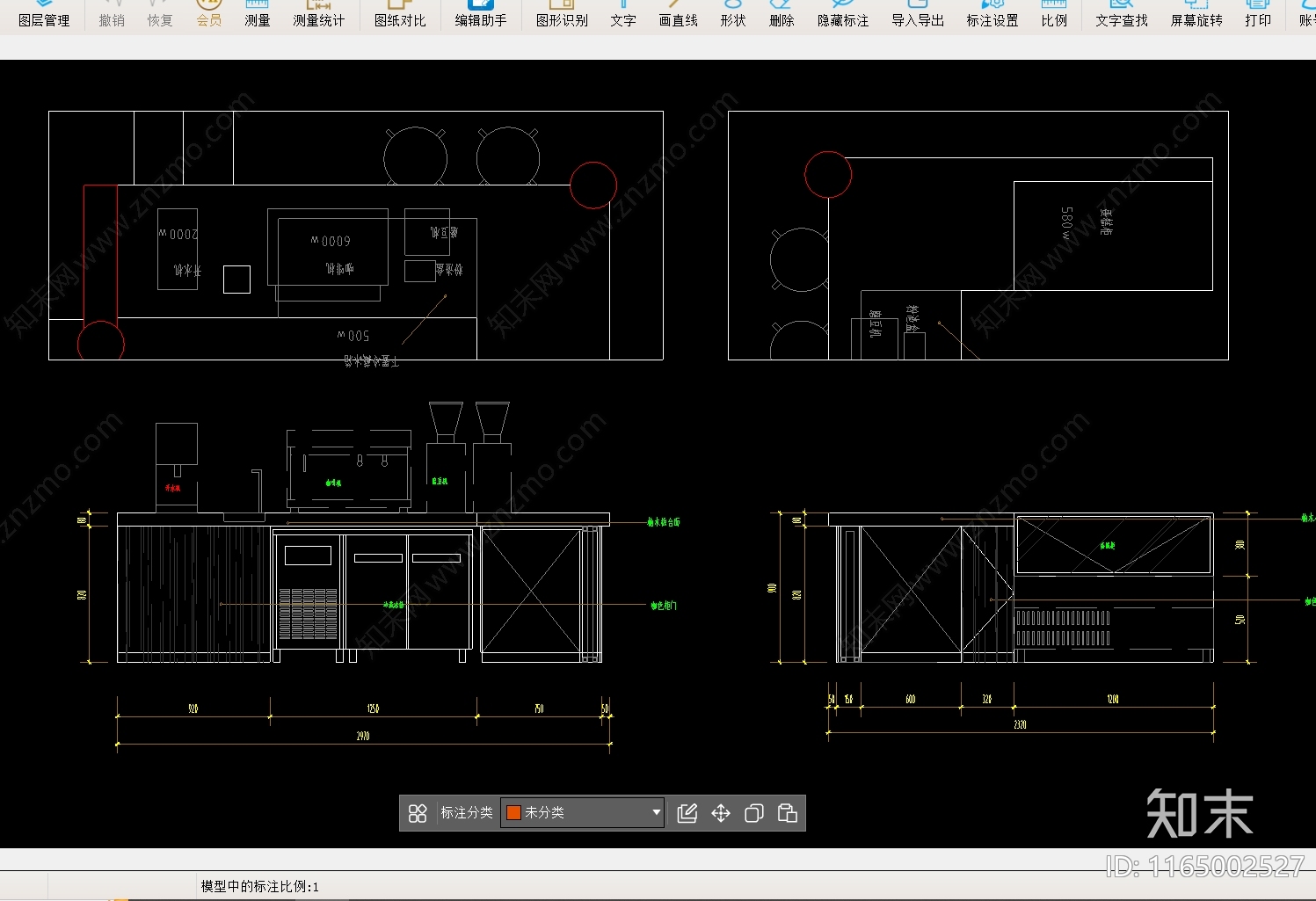Click the 删除 delete tool
Image resolution: width=1316 pixels, height=901 pixels.
click(782, 15)
